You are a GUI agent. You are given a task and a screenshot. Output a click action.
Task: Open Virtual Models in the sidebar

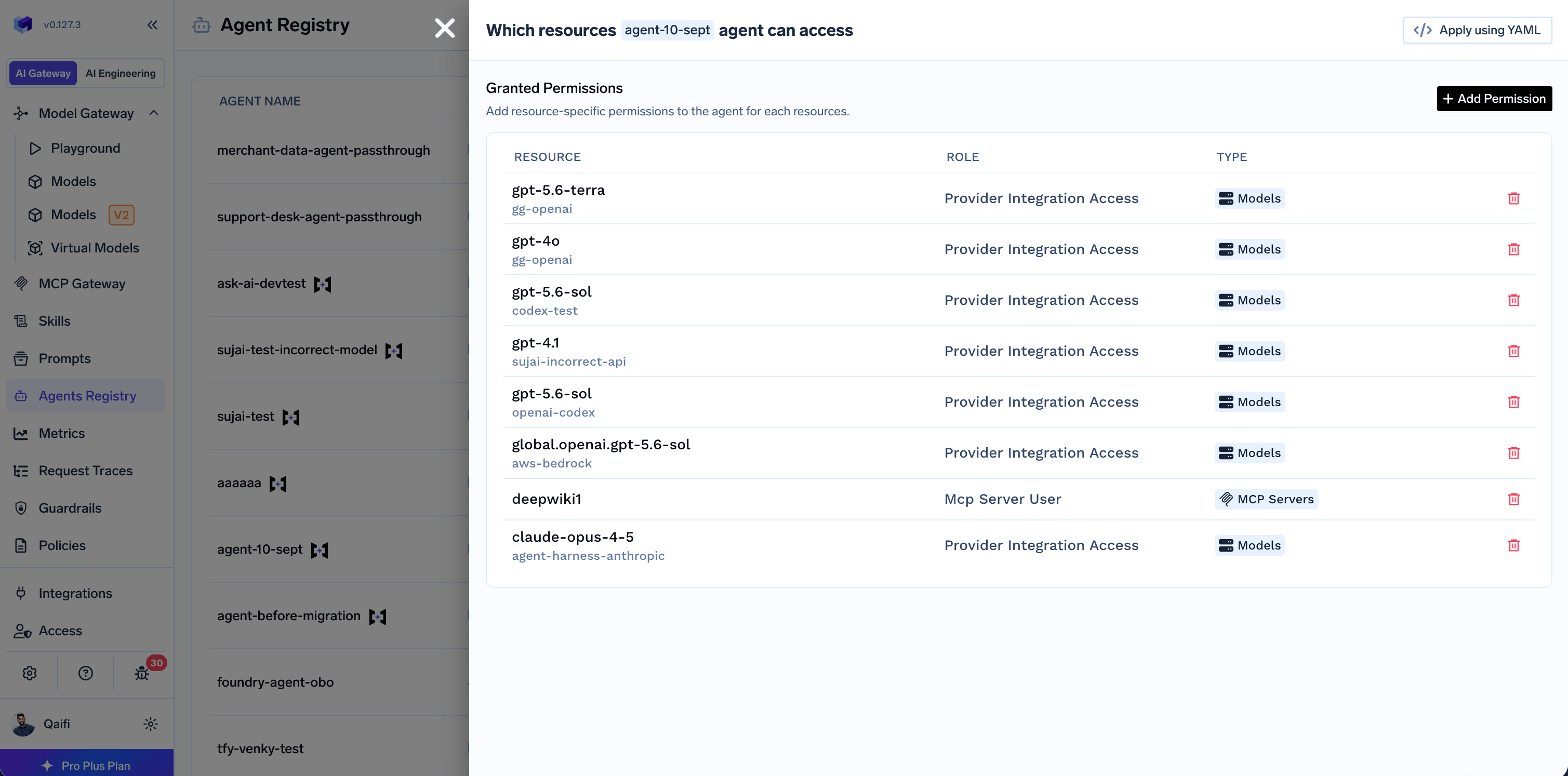point(95,248)
